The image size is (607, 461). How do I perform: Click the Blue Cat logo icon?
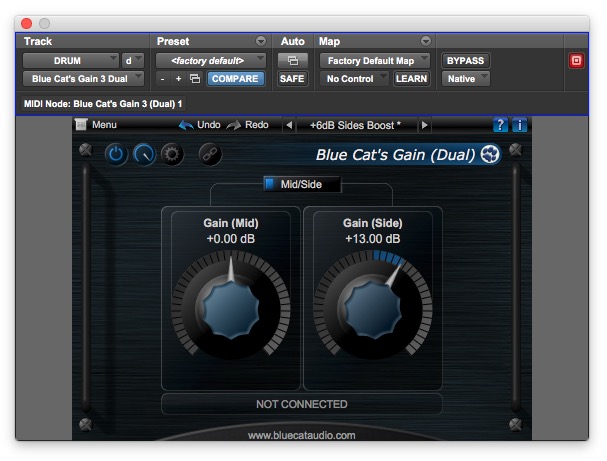click(x=490, y=154)
